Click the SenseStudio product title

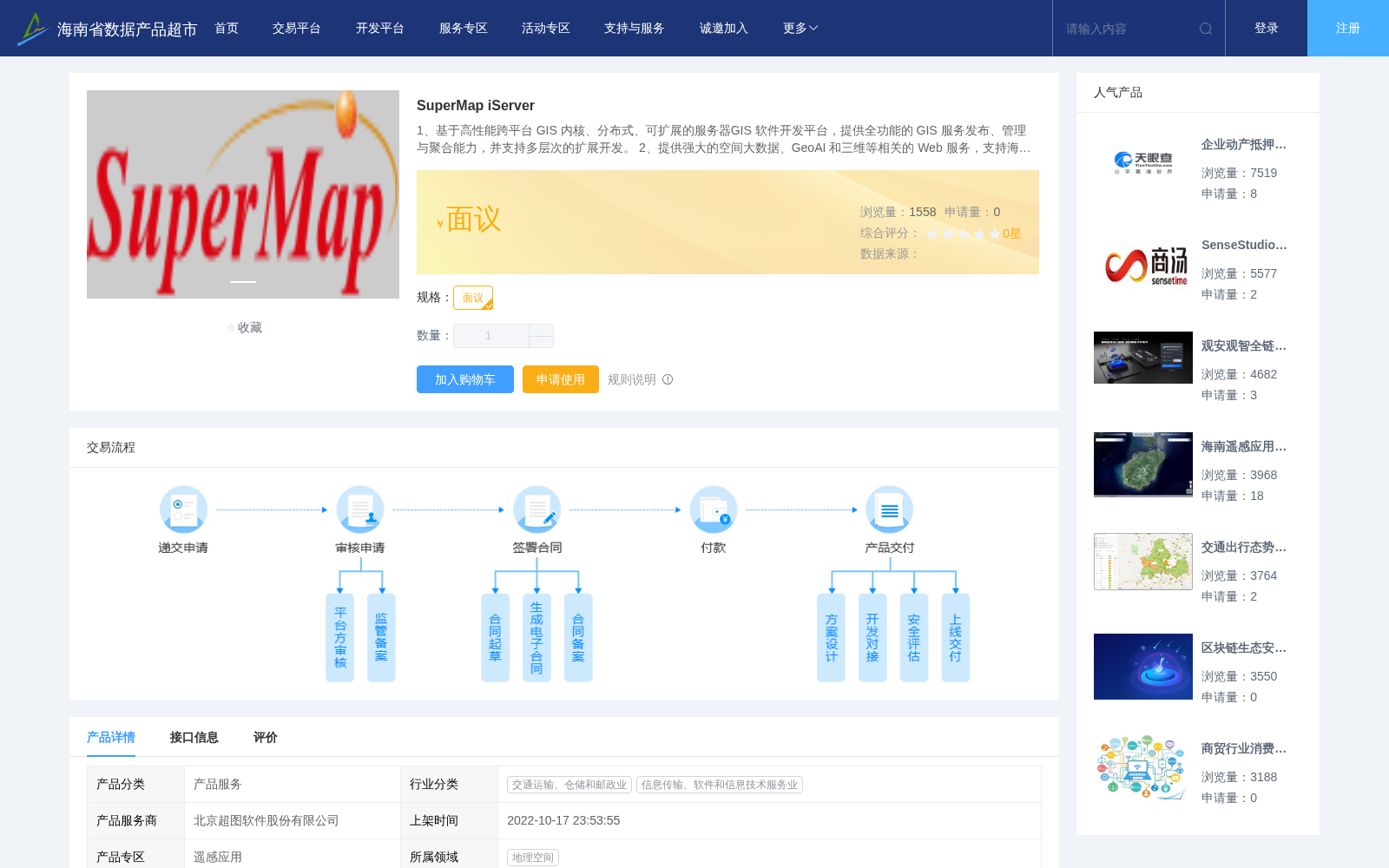coord(1244,246)
